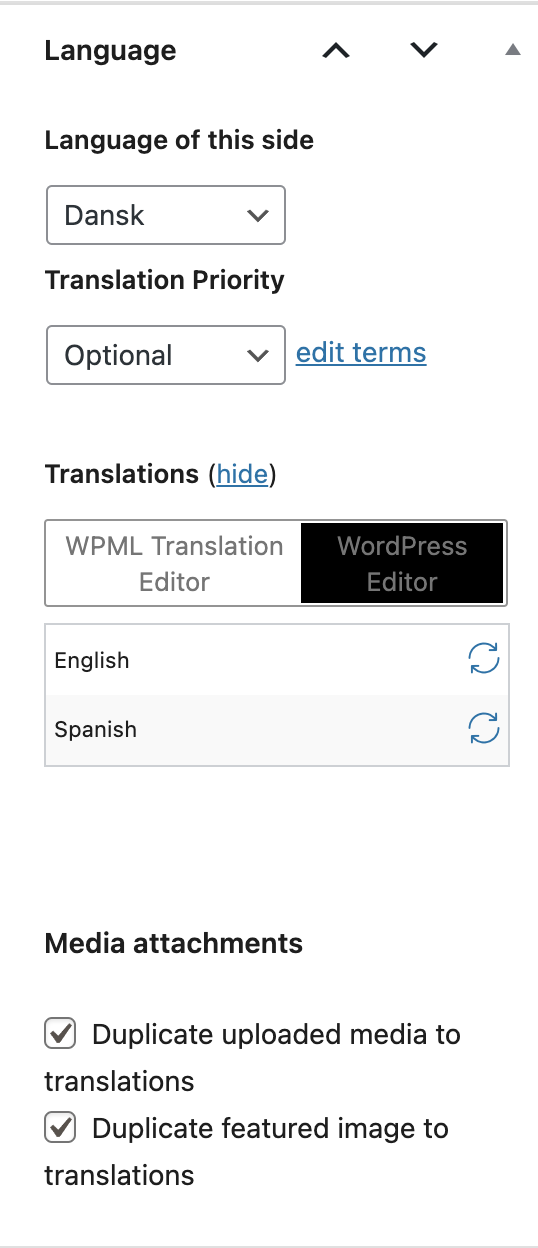538x1248 pixels.
Task: Click the Language of this side label
Action: 179,140
